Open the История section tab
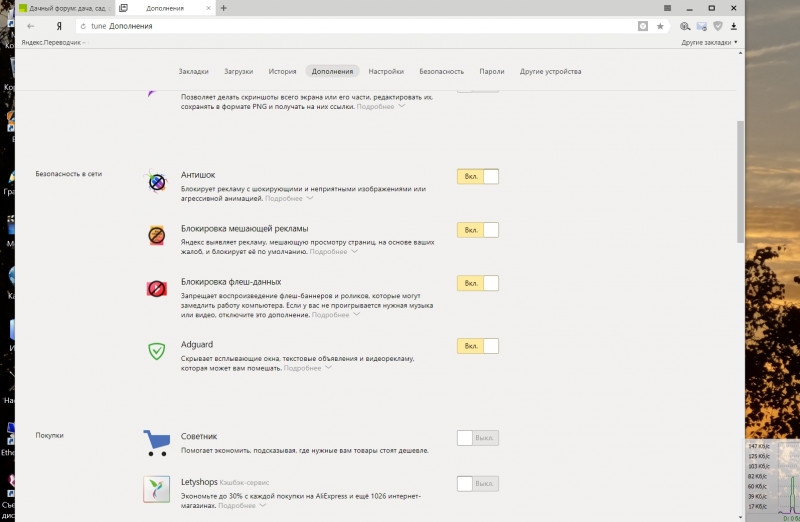800x522 pixels. coord(282,71)
